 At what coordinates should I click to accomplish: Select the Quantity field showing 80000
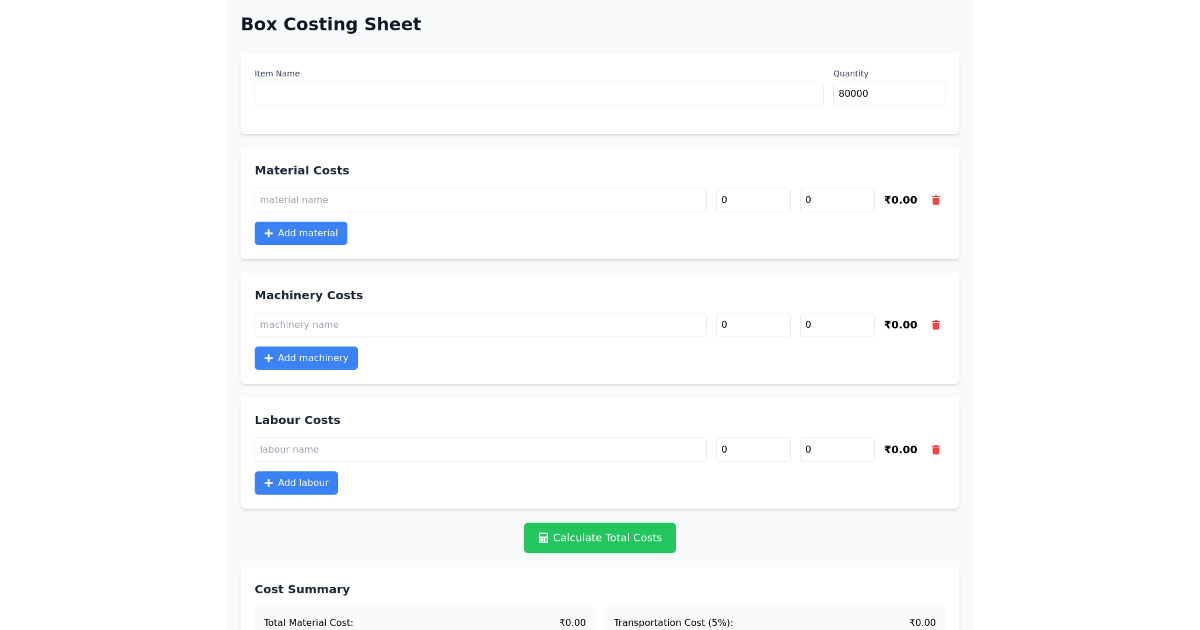(x=888, y=93)
